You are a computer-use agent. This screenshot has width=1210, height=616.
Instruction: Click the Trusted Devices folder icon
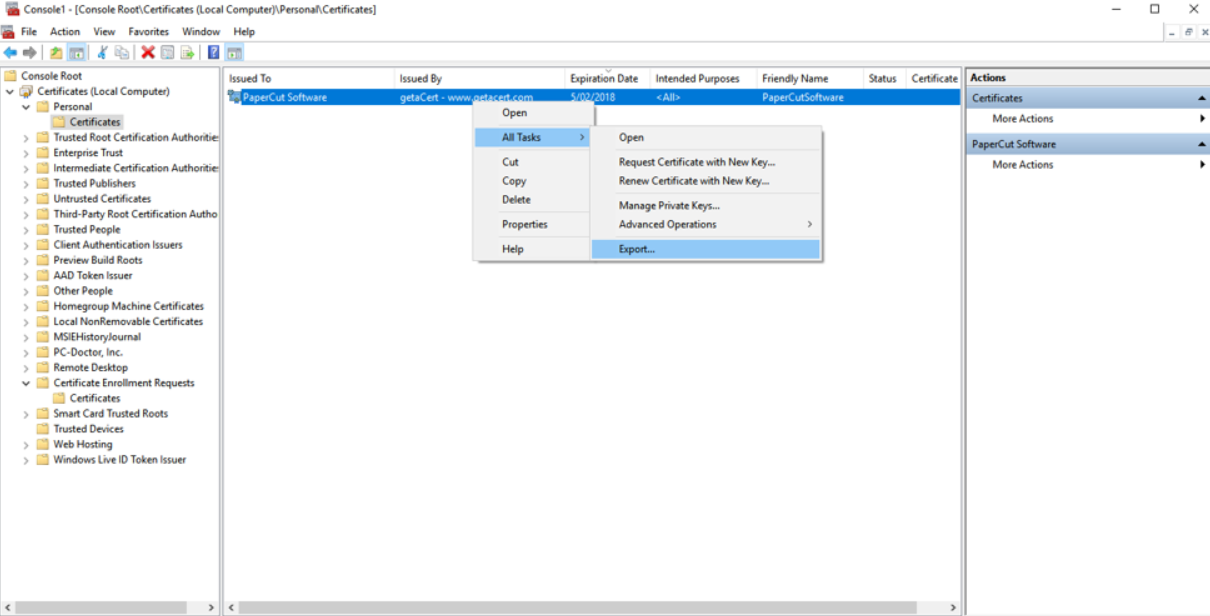(43, 429)
